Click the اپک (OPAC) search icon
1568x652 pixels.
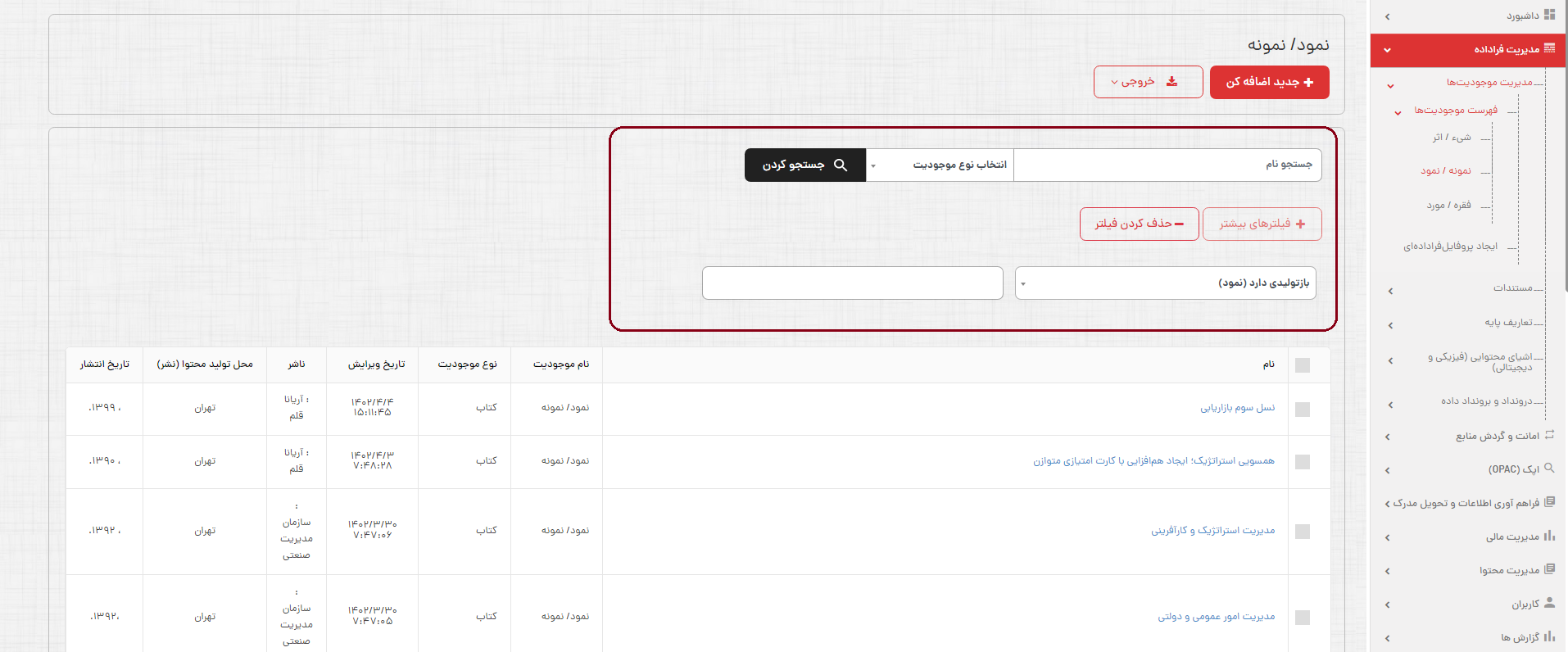(x=1549, y=469)
